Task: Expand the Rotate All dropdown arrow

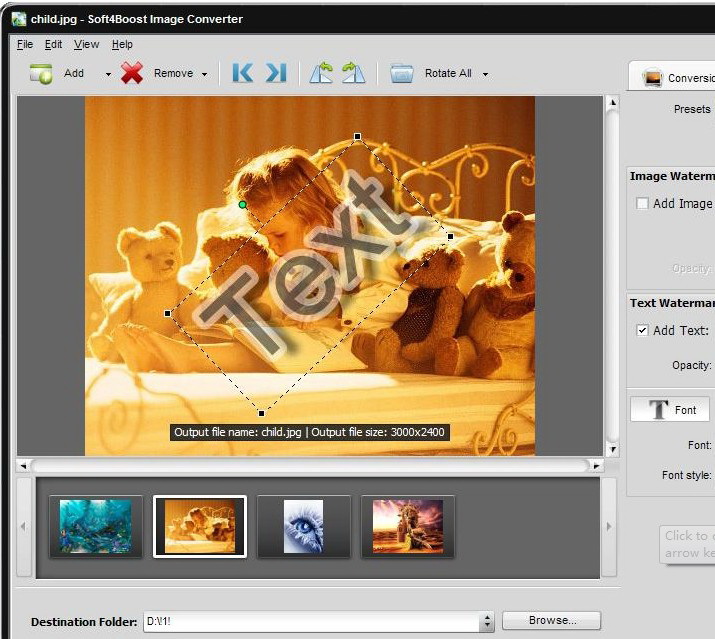Action: (x=485, y=74)
